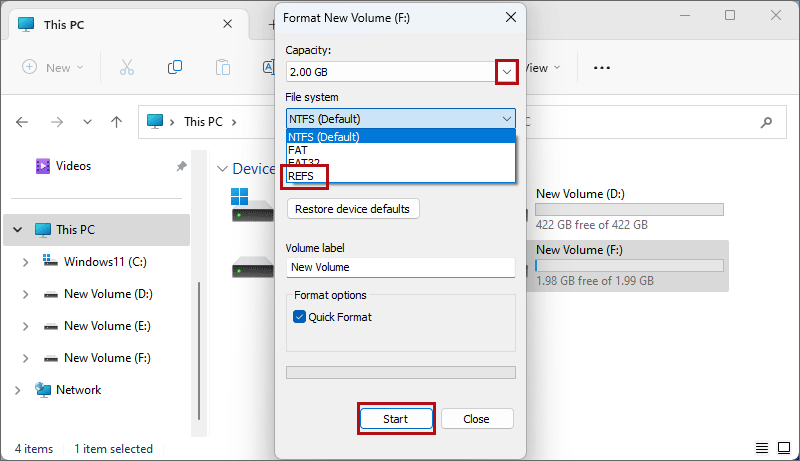
Task: Click the New Volume (F:) drive tile
Action: [x=628, y=265]
